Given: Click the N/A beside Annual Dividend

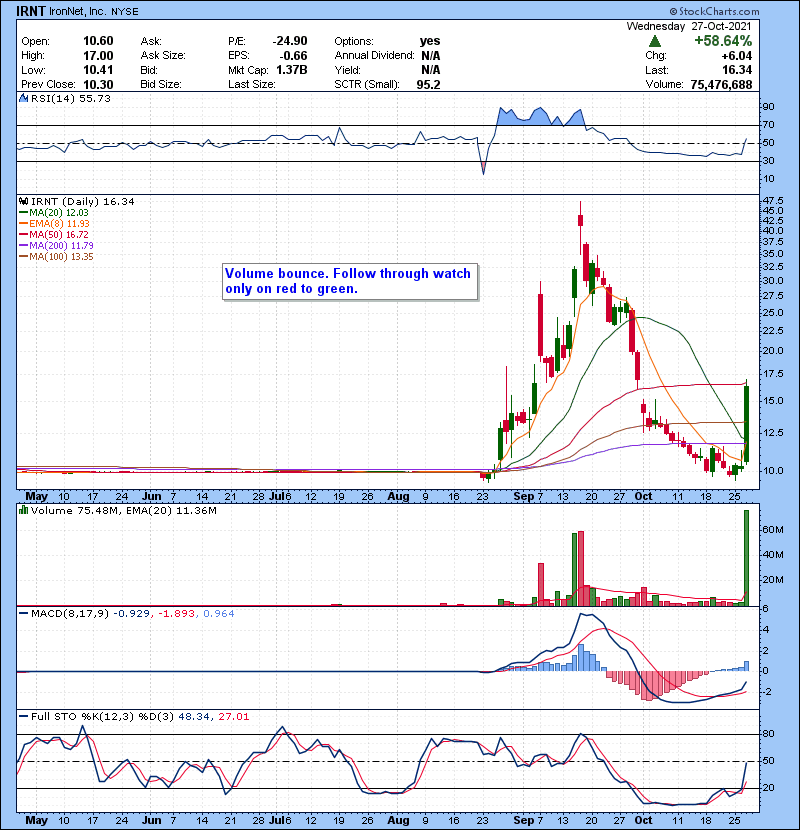Looking at the screenshot, I should coord(430,56).
